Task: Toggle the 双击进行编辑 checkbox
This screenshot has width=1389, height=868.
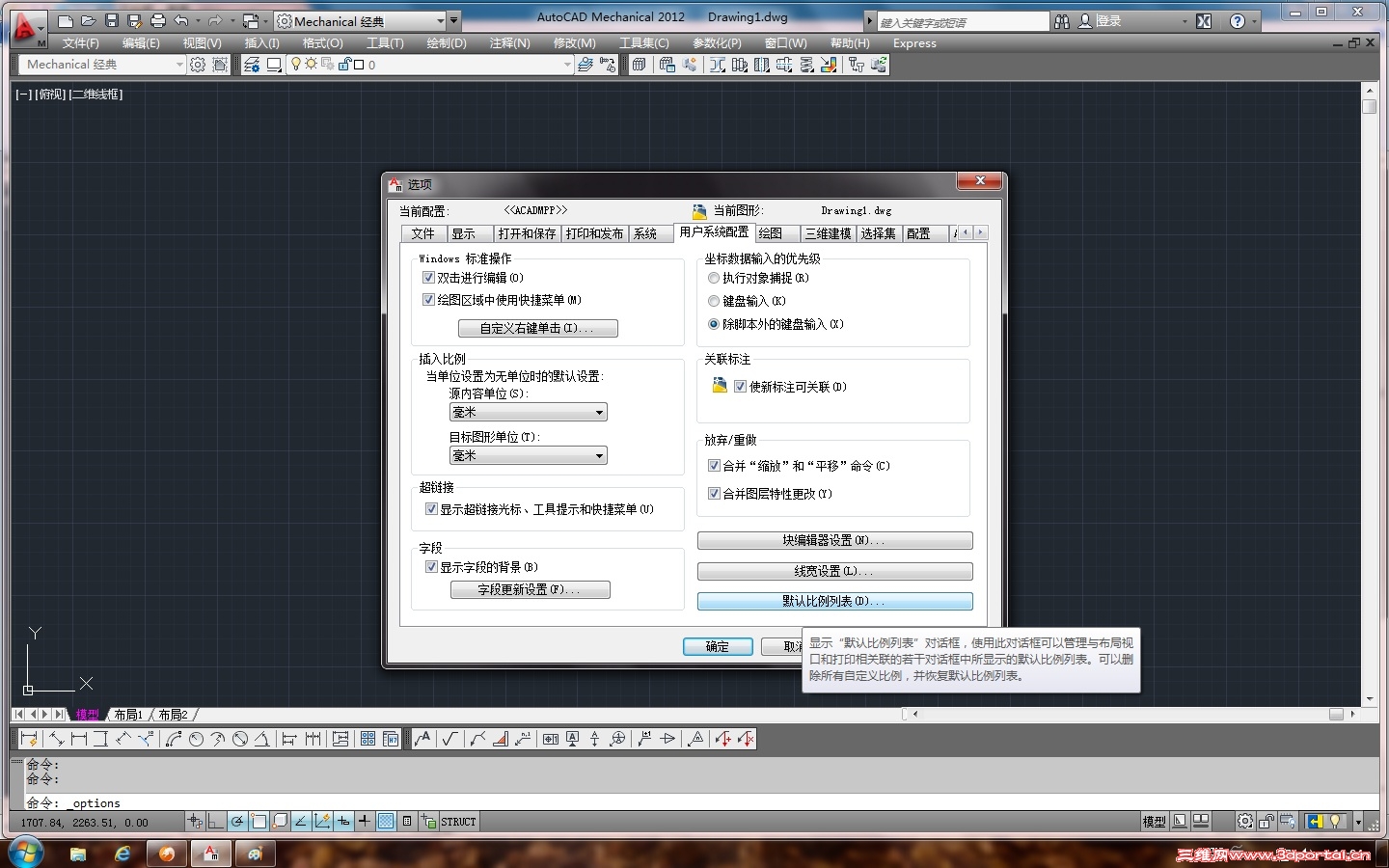Action: [x=429, y=278]
